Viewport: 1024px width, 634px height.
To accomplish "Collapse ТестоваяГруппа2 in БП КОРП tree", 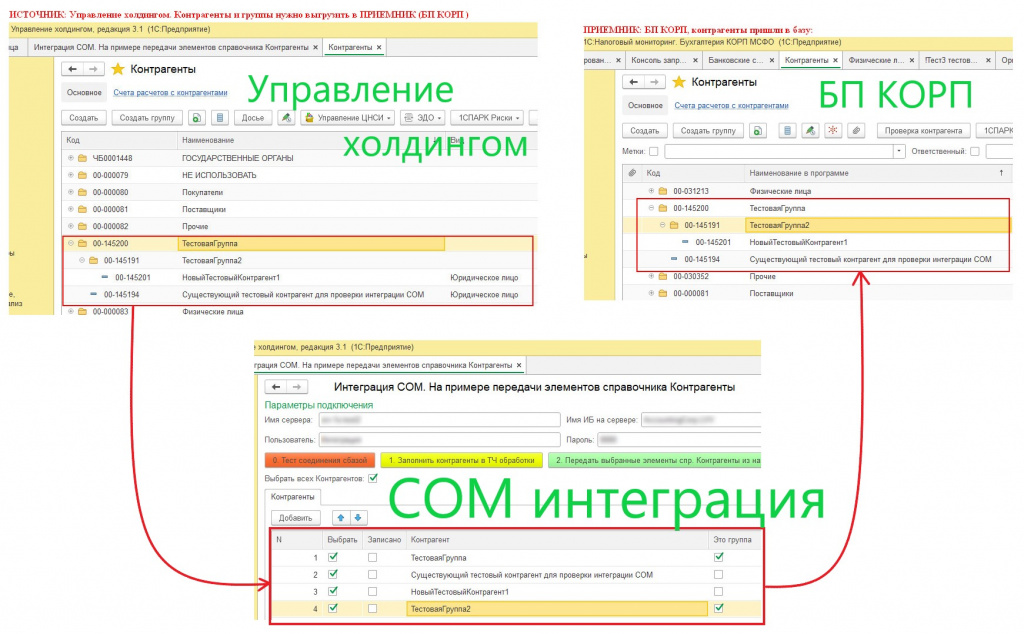I will point(662,225).
